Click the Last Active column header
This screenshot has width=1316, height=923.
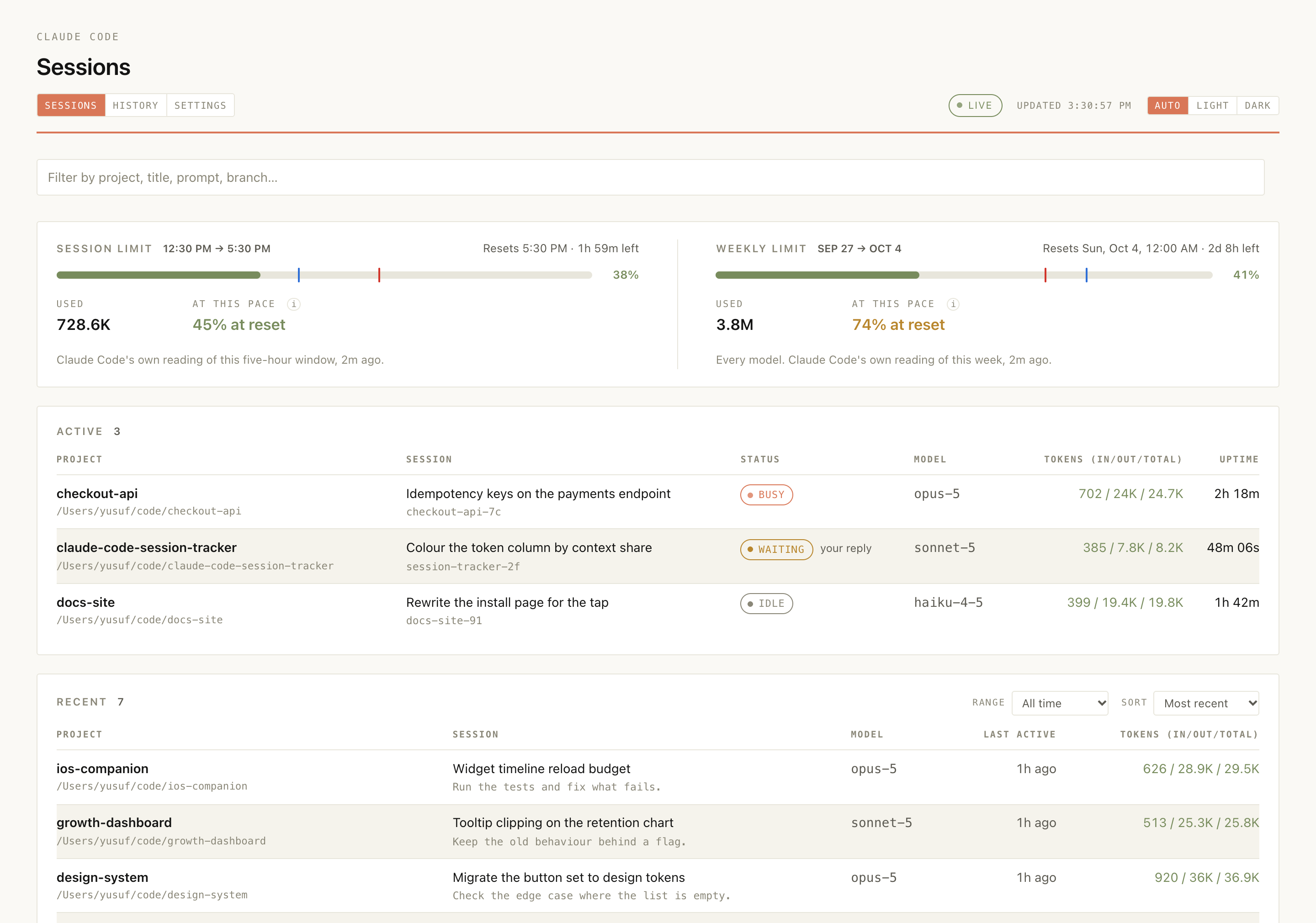click(x=1019, y=734)
